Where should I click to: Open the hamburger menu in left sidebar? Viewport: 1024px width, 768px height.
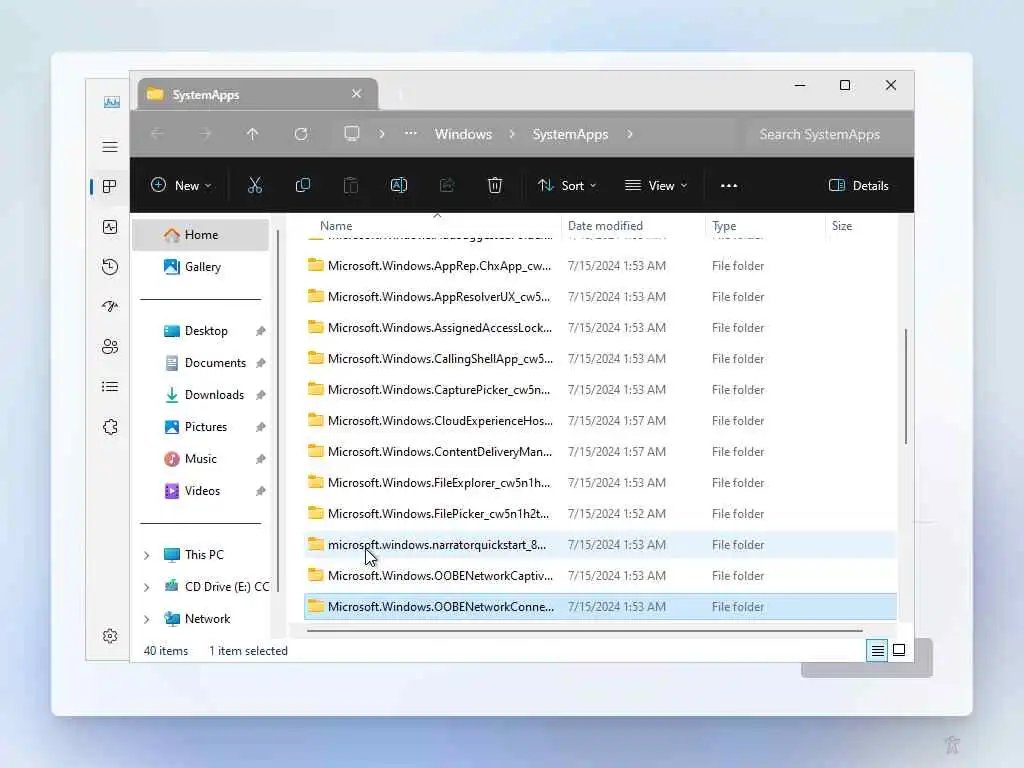coord(110,147)
